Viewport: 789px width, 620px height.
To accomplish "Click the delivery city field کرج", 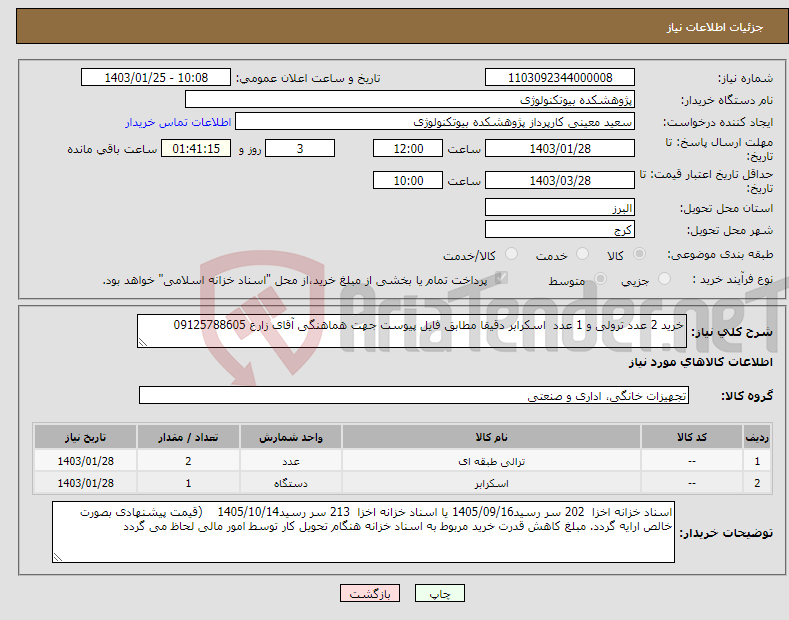I will (x=560, y=229).
